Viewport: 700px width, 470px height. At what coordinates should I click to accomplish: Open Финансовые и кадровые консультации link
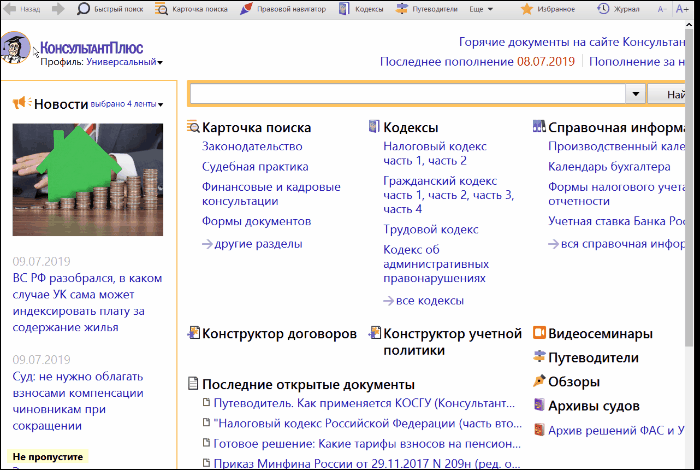[271, 194]
